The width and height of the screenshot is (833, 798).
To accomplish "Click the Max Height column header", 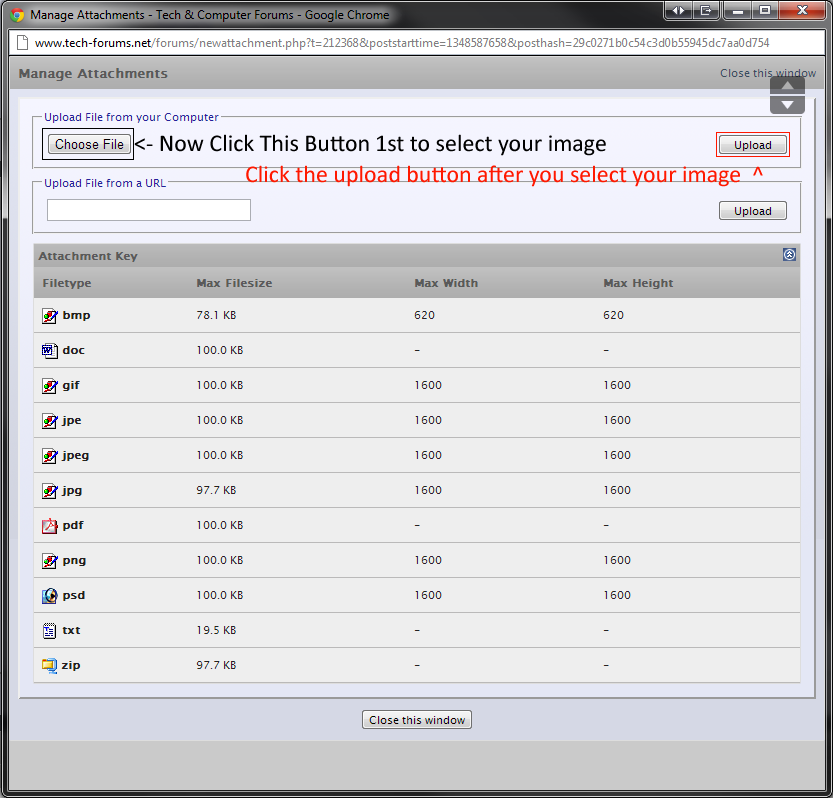I will coord(638,283).
